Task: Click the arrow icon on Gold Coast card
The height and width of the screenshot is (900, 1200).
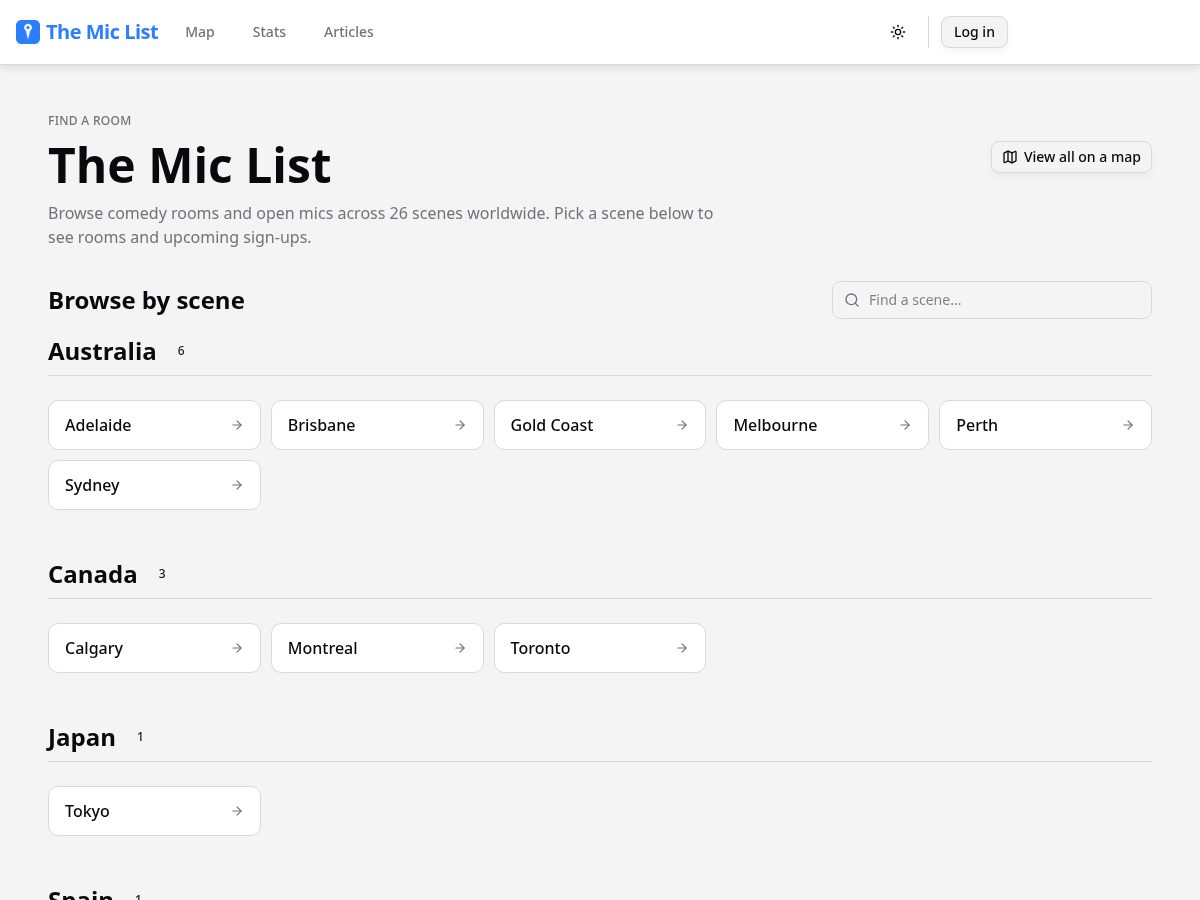Action: 682,425
